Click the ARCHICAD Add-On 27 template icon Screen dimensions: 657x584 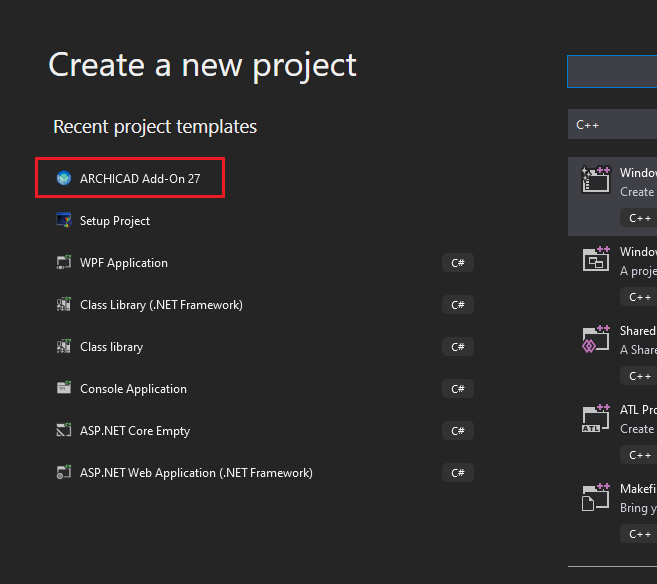[x=64, y=179]
